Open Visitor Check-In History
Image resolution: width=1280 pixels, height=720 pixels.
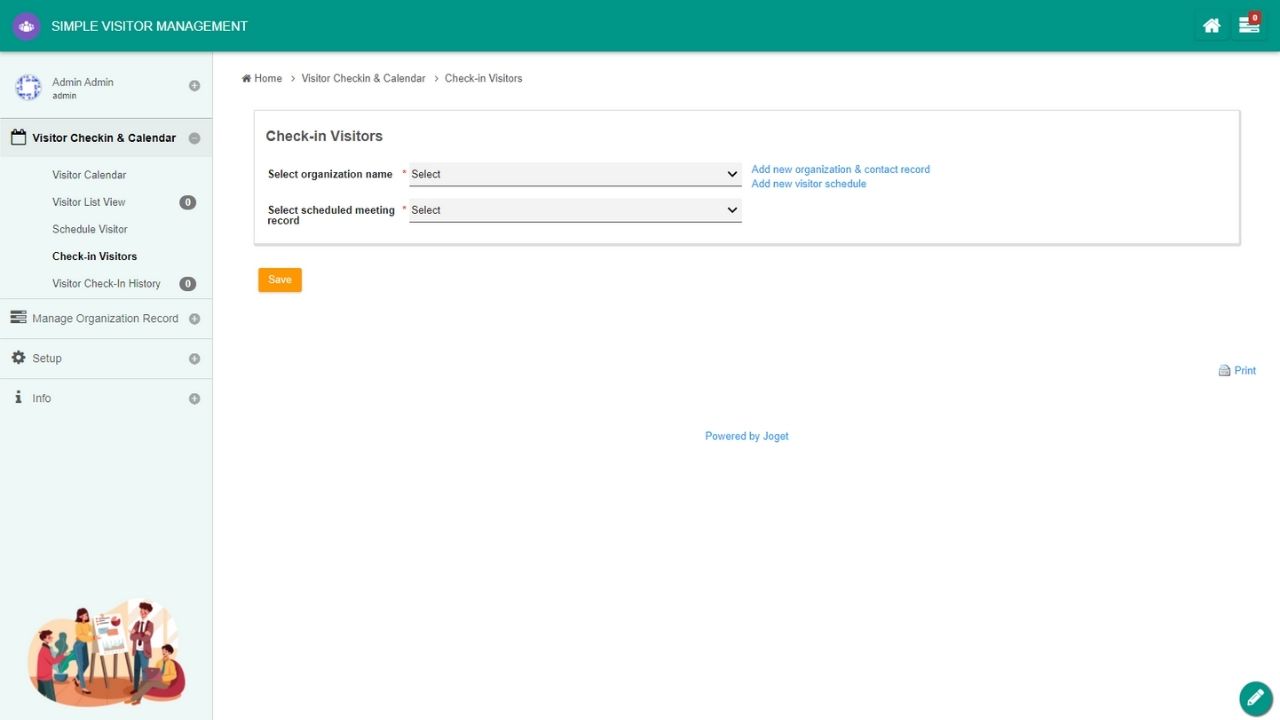(x=106, y=284)
